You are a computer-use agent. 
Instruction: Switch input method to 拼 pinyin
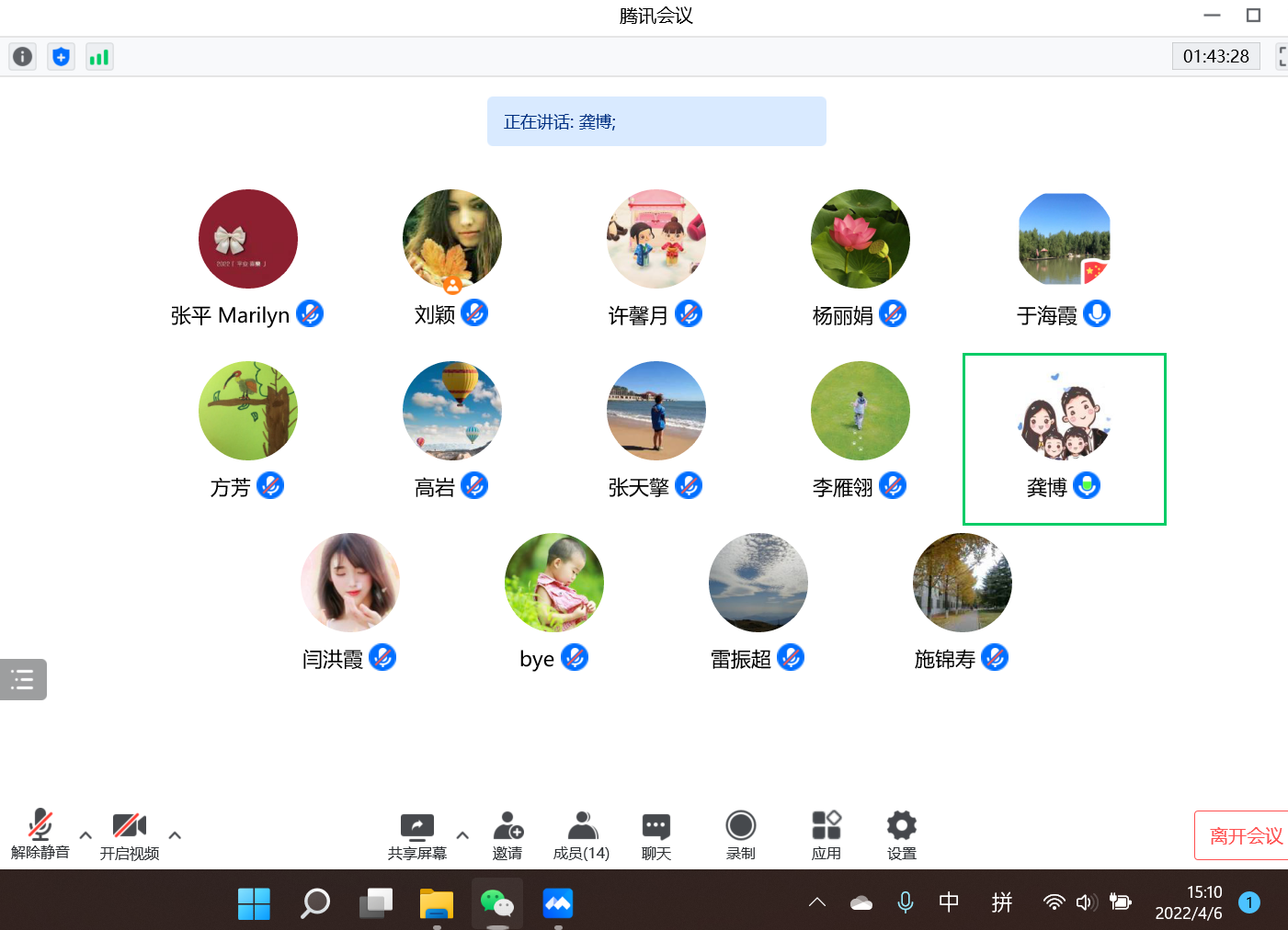tap(1001, 903)
